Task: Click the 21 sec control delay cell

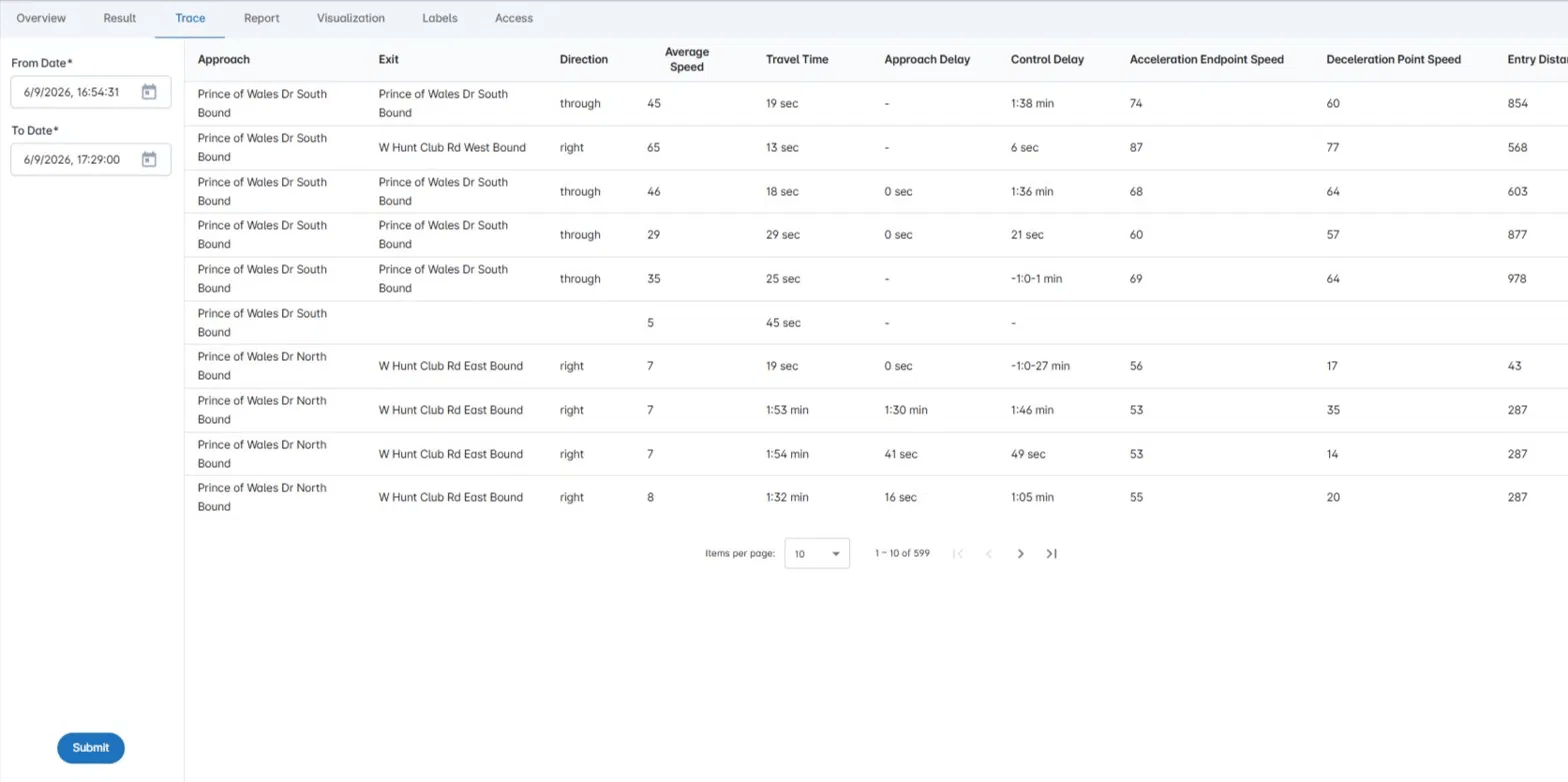Action: pos(1027,235)
